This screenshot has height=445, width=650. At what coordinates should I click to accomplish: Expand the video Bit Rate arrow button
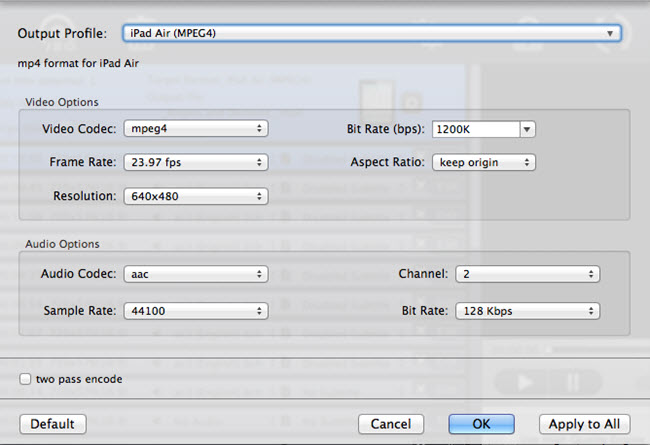point(527,129)
